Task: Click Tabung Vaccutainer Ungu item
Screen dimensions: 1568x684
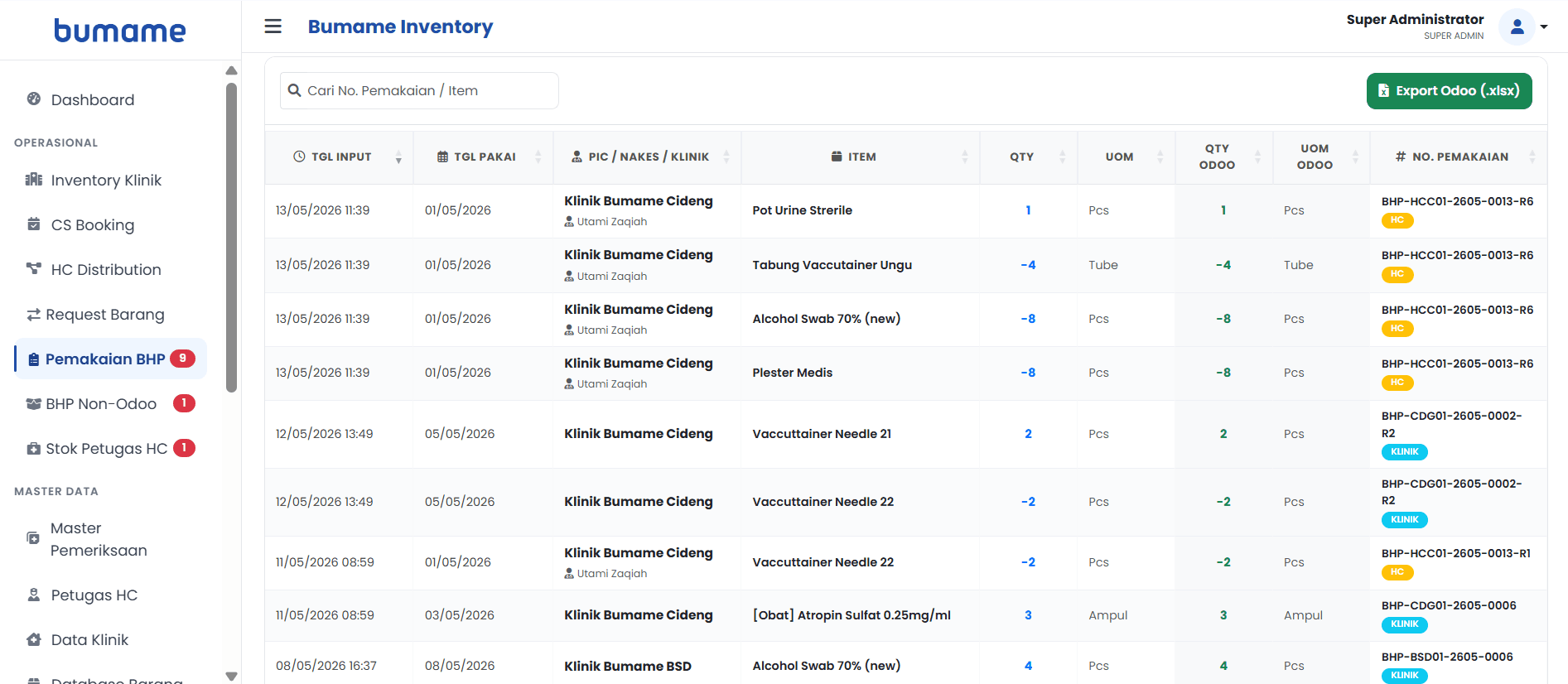Action: [x=832, y=265]
